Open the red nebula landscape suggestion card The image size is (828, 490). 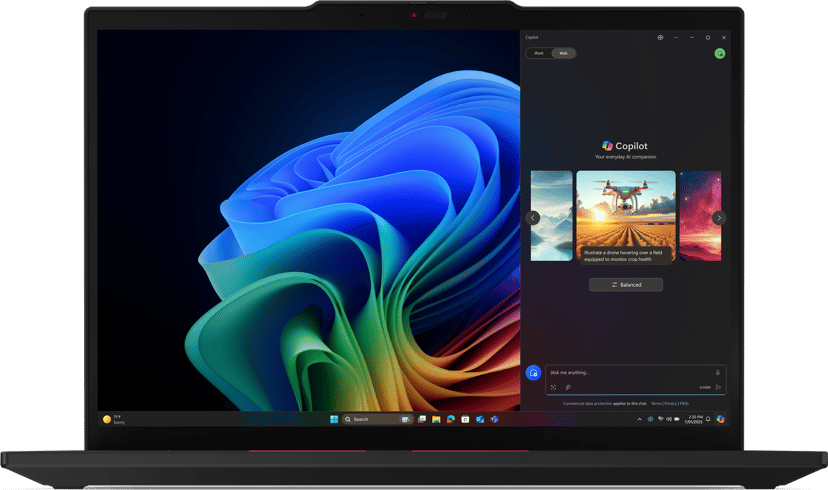tap(700, 216)
